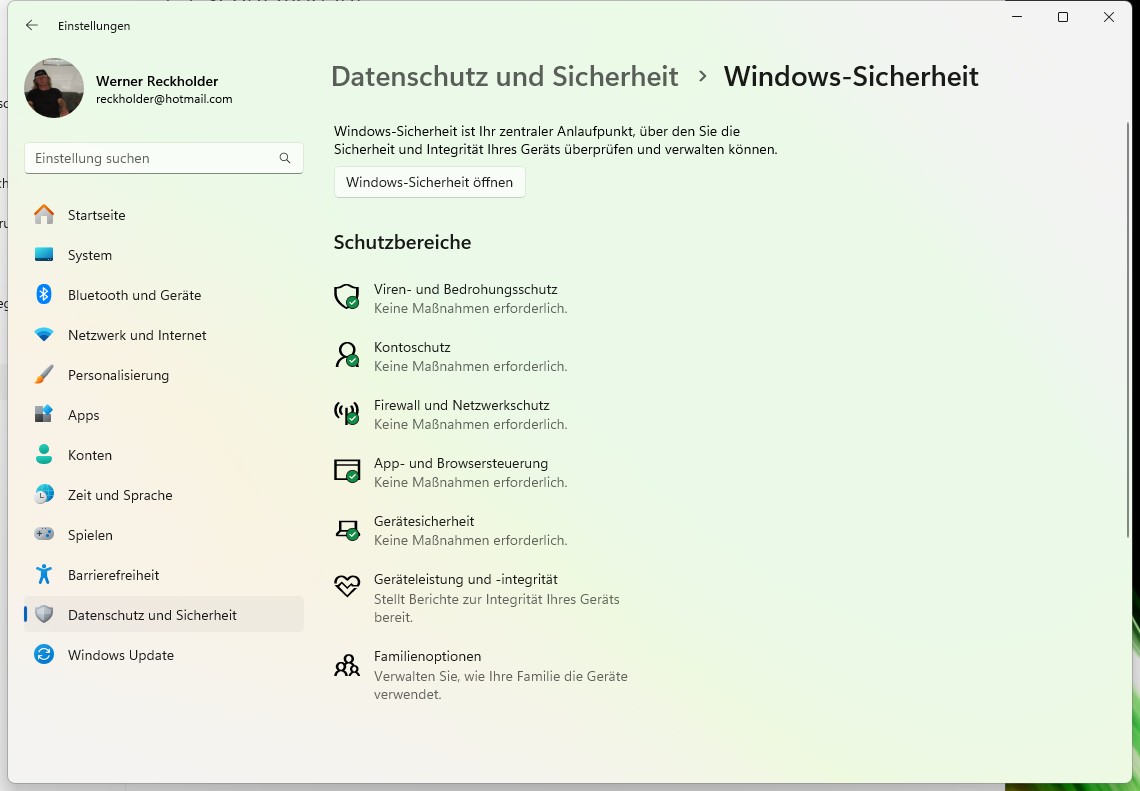Click the Barrierefreiheit accessibility icon
1140x791 pixels.
(x=44, y=574)
